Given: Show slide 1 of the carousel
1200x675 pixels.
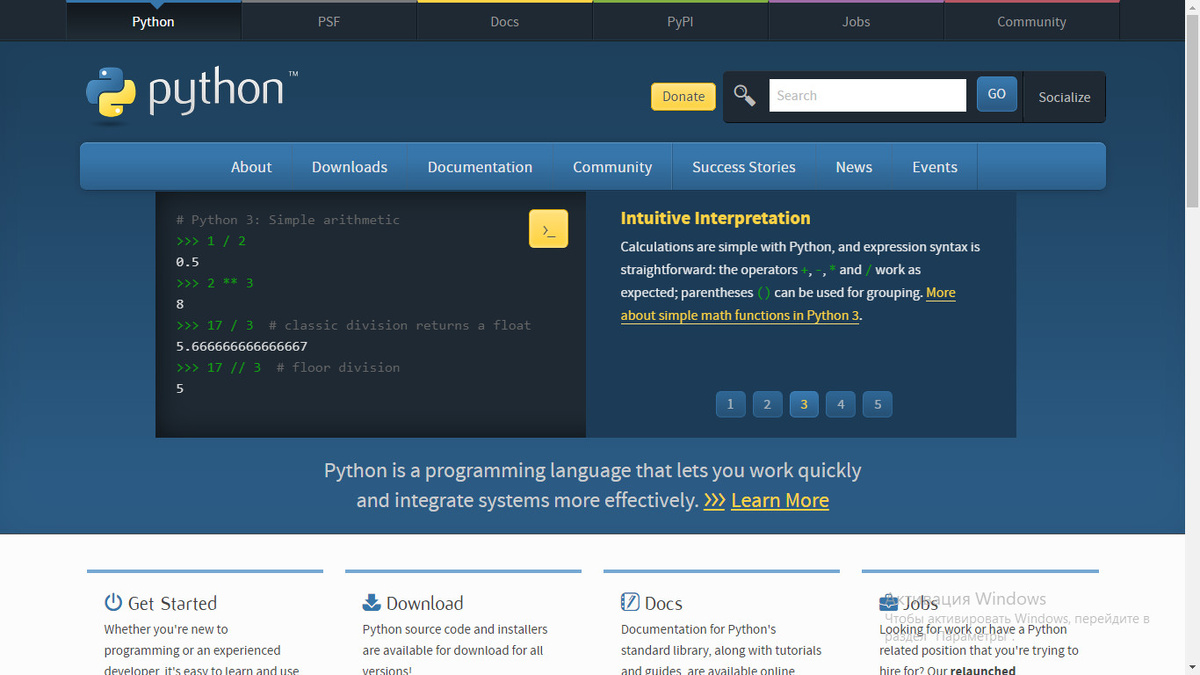Looking at the screenshot, I should click(x=730, y=404).
